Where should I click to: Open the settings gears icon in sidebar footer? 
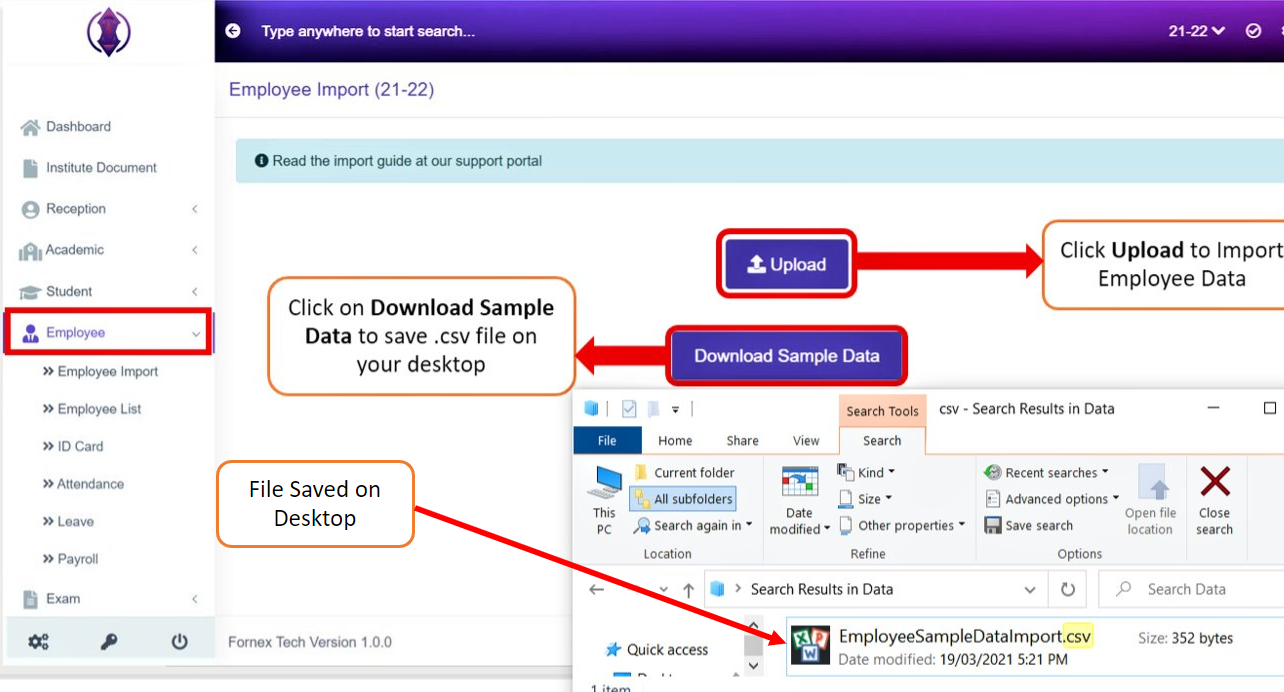(x=38, y=642)
